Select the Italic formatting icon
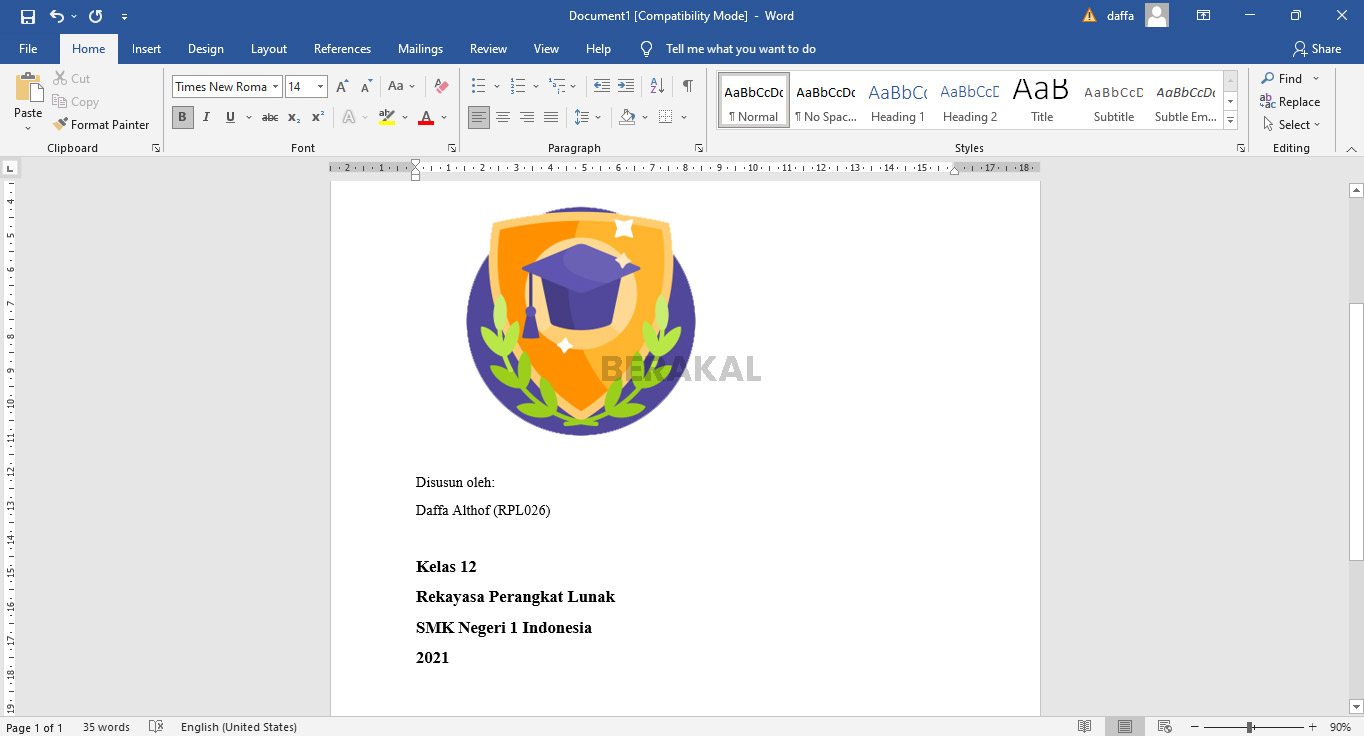This screenshot has height=737, width=1364. [x=206, y=117]
